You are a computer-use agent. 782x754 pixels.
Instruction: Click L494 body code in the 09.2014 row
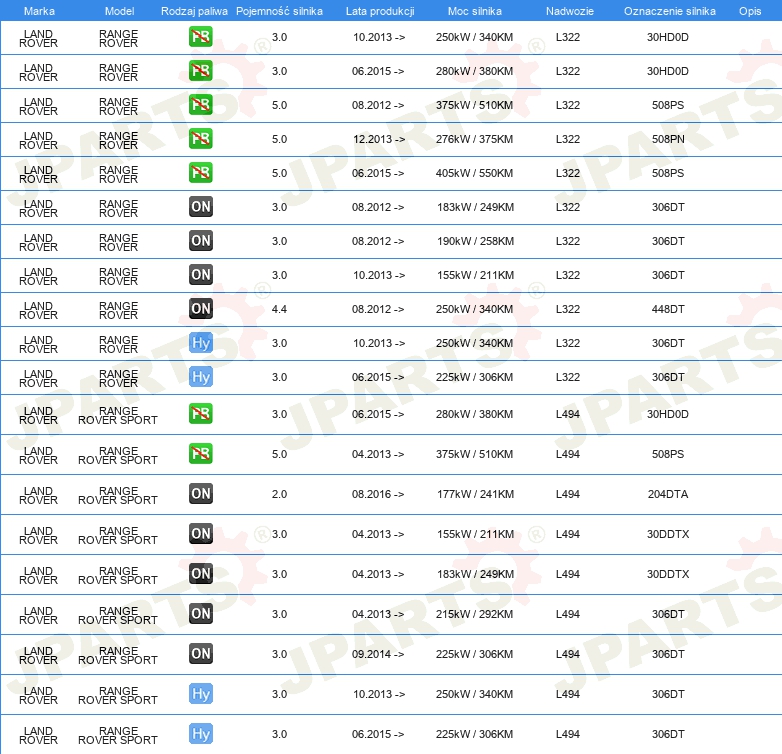tap(568, 654)
